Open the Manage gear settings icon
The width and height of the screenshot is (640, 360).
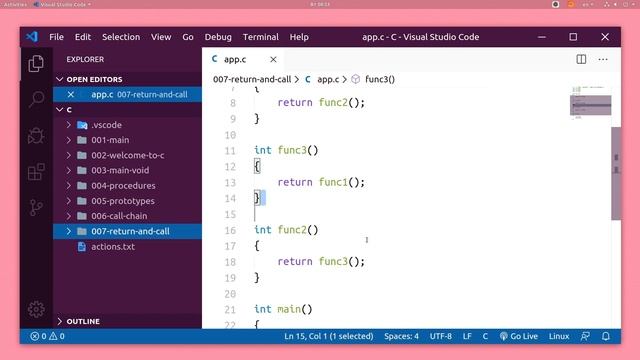pyautogui.click(x=36, y=309)
